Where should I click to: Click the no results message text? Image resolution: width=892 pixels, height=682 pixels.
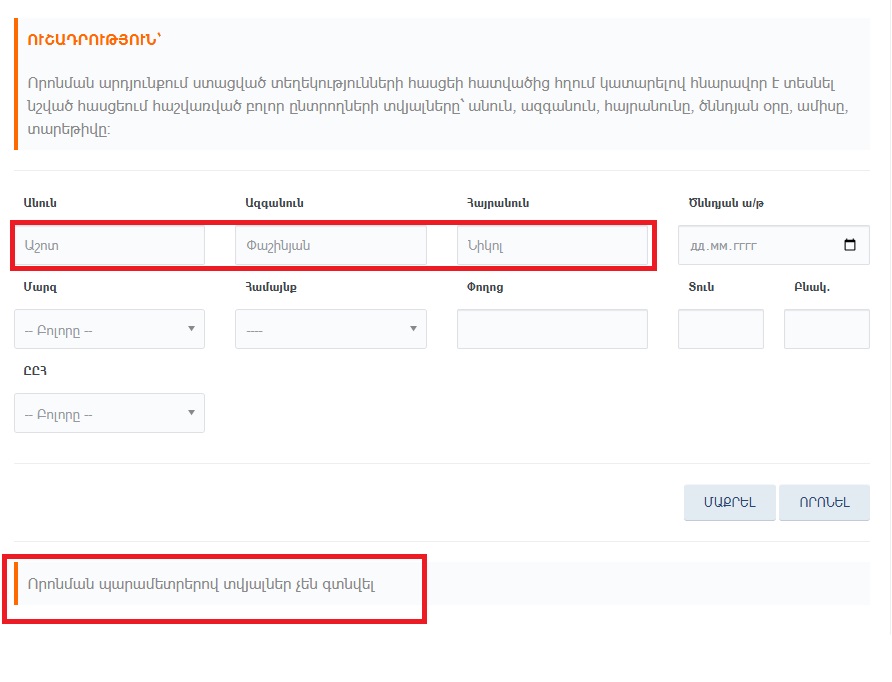[201, 584]
